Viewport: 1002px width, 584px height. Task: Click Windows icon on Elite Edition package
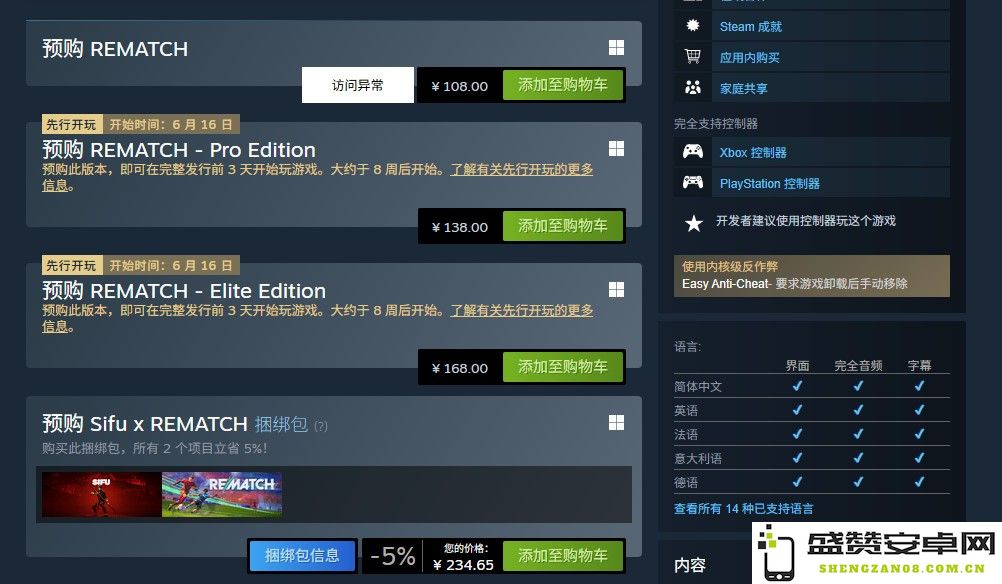pyautogui.click(x=616, y=290)
